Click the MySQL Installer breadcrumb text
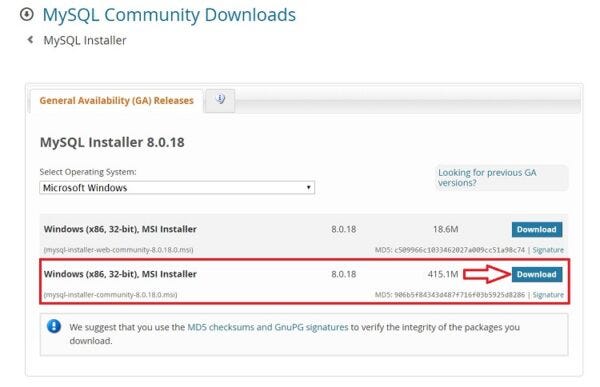600x387 pixels. [85, 40]
